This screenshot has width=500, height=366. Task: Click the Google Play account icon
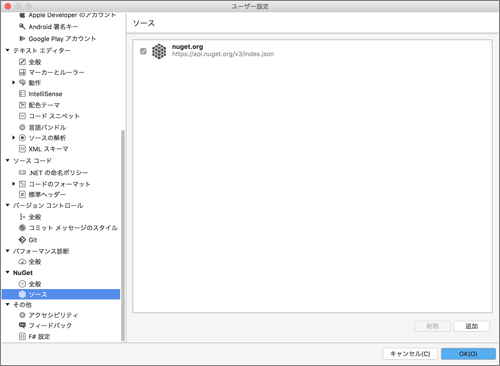[x=22, y=38]
